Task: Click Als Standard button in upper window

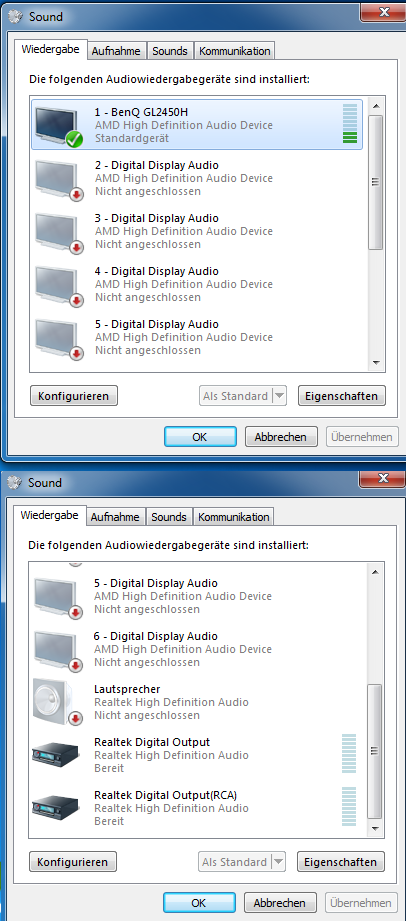Action: click(x=236, y=396)
